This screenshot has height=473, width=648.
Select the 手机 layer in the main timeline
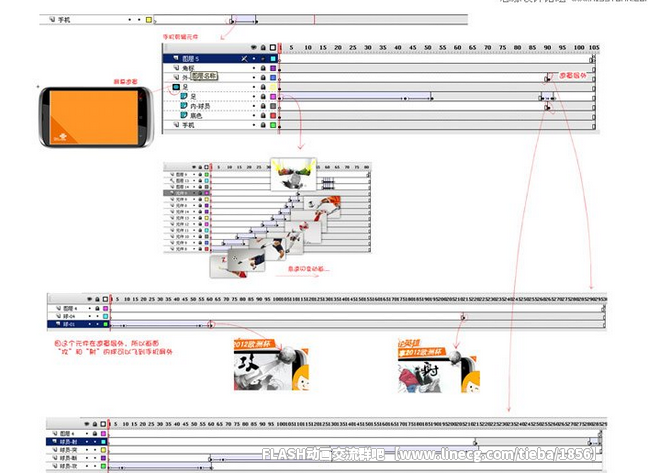[220, 125]
